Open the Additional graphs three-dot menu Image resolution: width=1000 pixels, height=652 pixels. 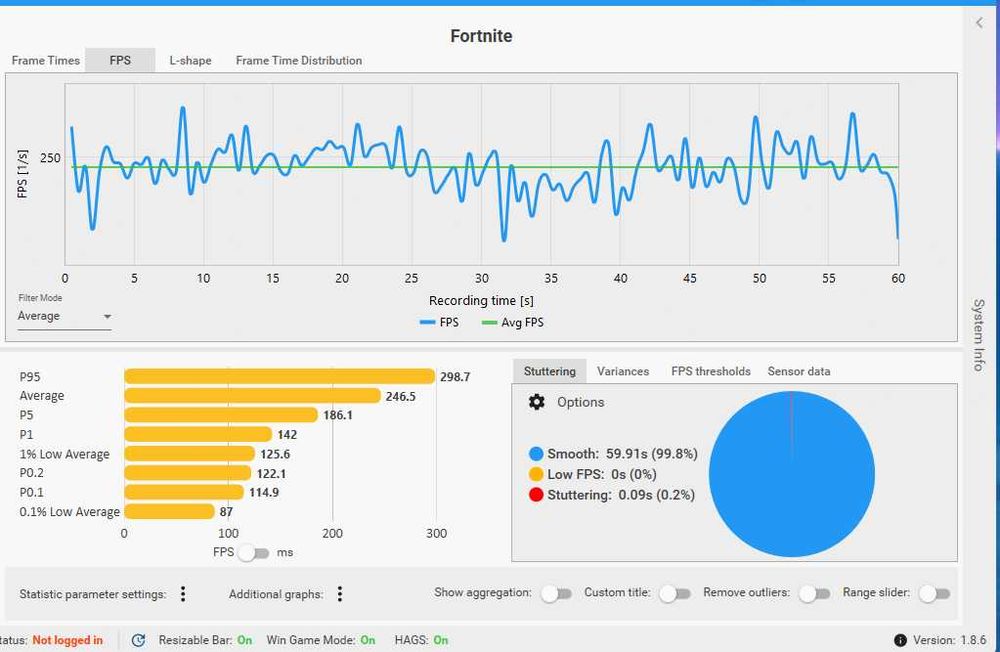(x=340, y=594)
